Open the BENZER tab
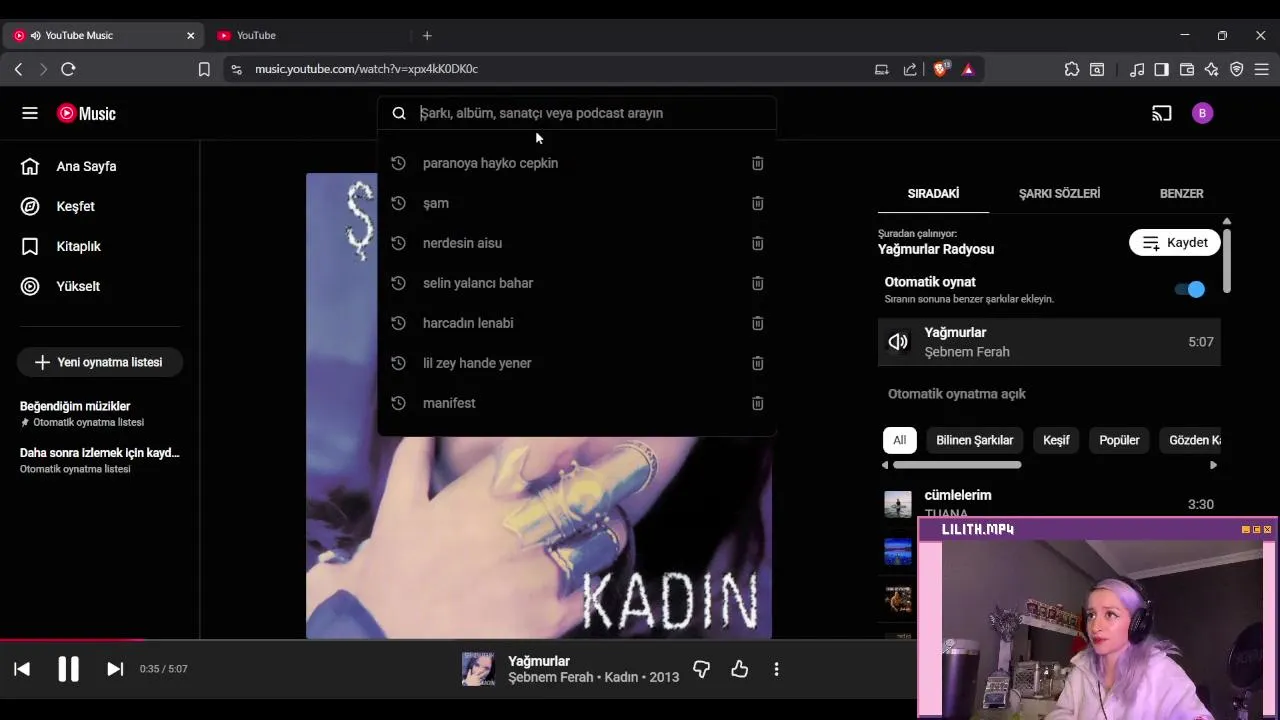 point(1181,193)
